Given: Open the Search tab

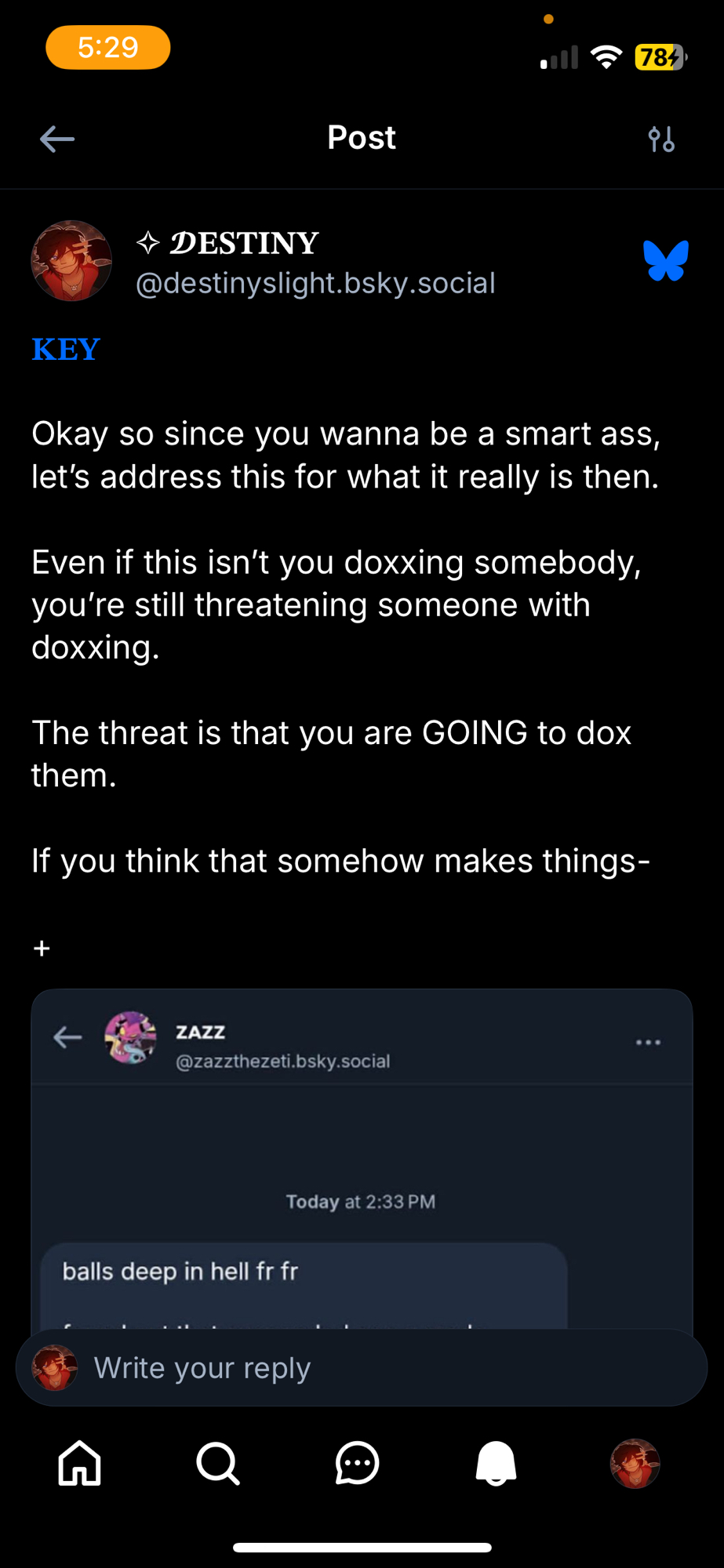Looking at the screenshot, I should 218,1463.
